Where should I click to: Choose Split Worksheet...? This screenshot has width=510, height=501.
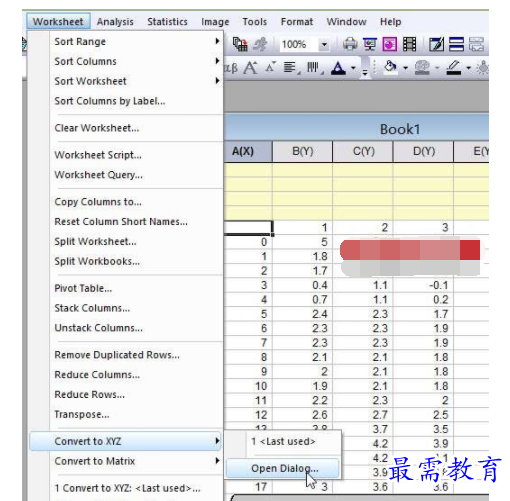pyautogui.click(x=95, y=241)
